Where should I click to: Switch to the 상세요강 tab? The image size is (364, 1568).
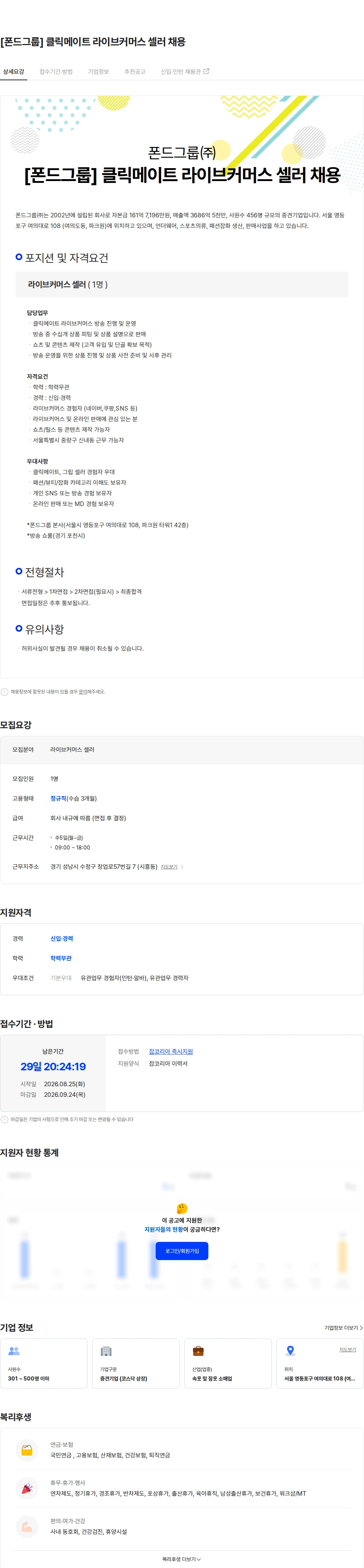[x=13, y=72]
